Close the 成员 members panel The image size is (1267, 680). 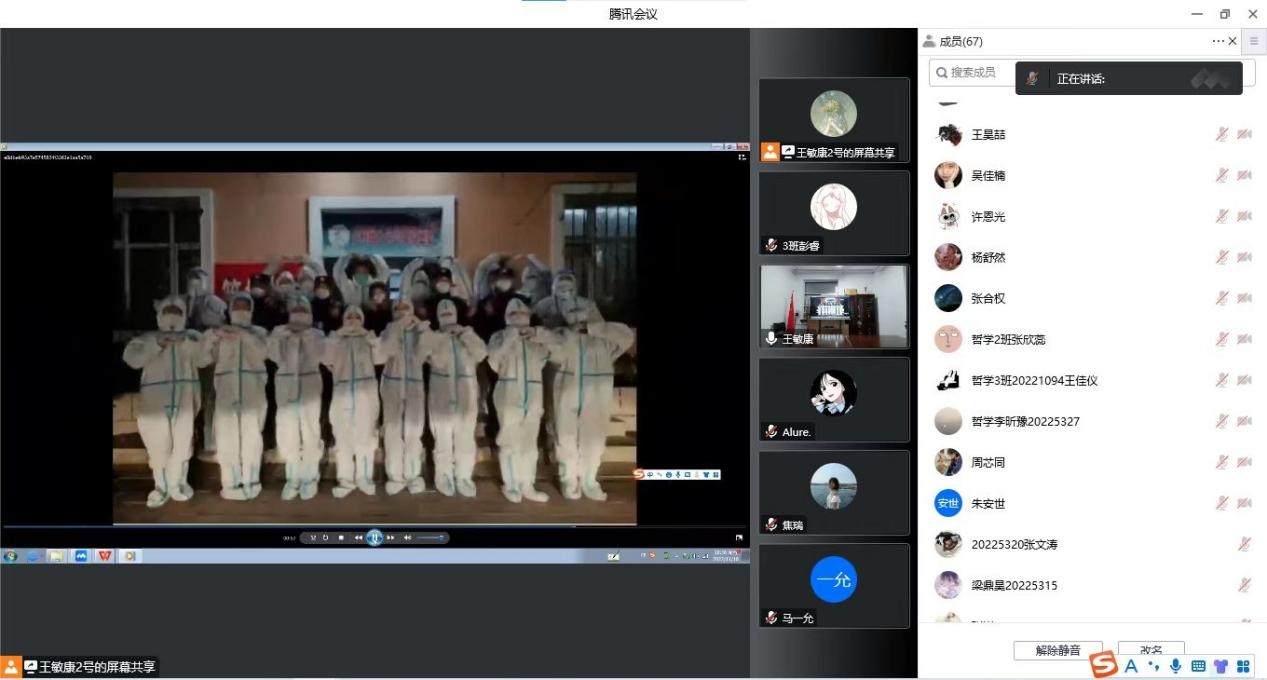coord(1232,41)
